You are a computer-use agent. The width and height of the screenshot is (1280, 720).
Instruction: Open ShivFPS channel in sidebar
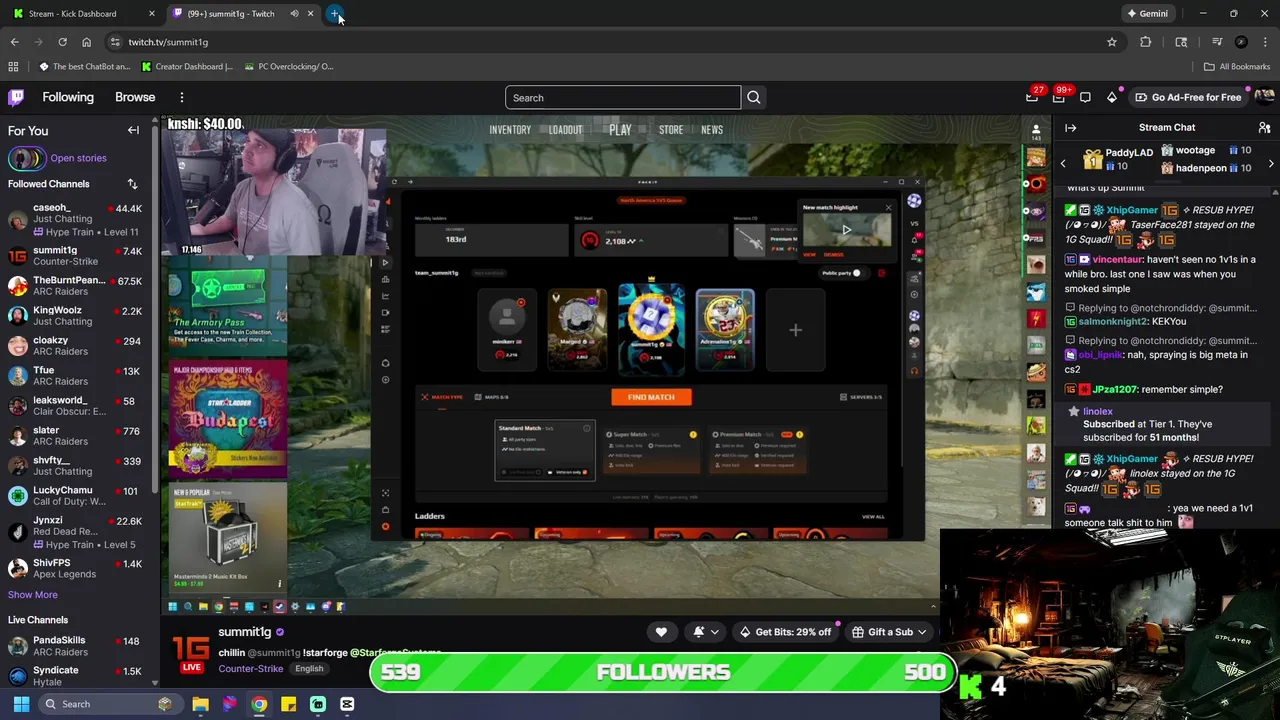[x=75, y=568]
